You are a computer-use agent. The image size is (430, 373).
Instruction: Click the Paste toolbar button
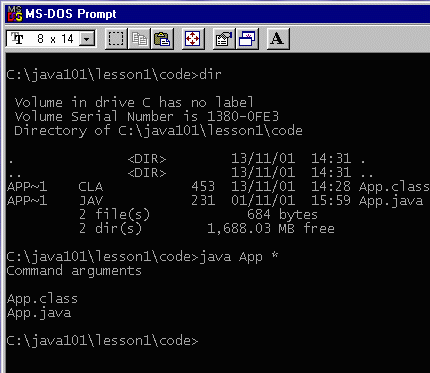(162, 39)
